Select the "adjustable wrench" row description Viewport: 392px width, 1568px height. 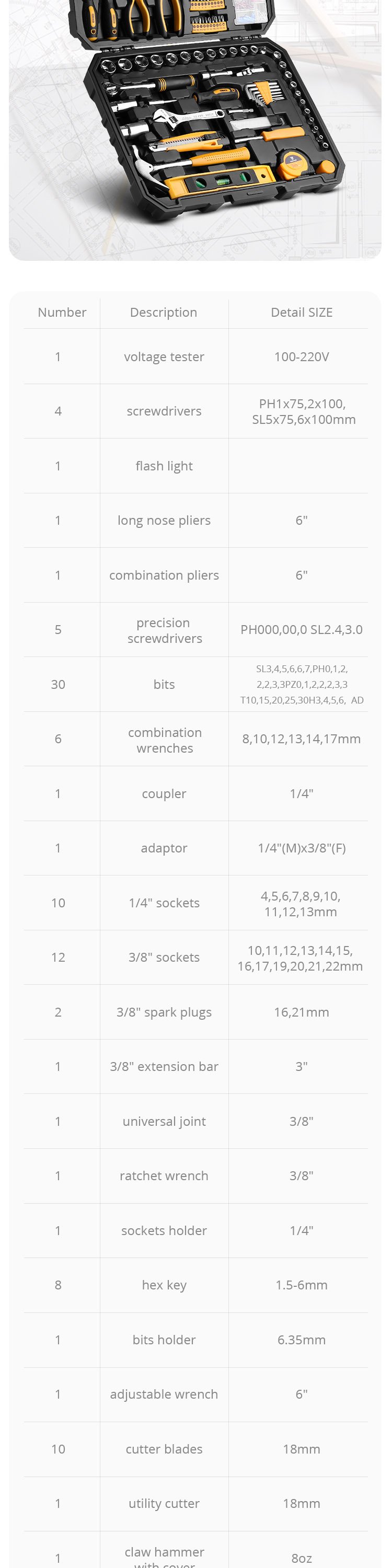[x=164, y=1394]
